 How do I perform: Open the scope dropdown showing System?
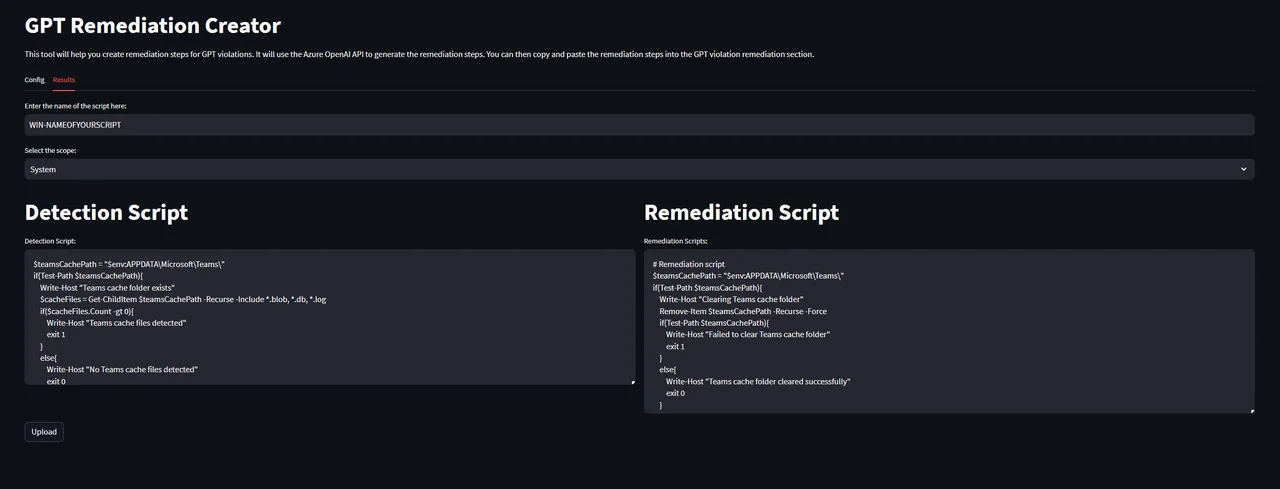639,169
